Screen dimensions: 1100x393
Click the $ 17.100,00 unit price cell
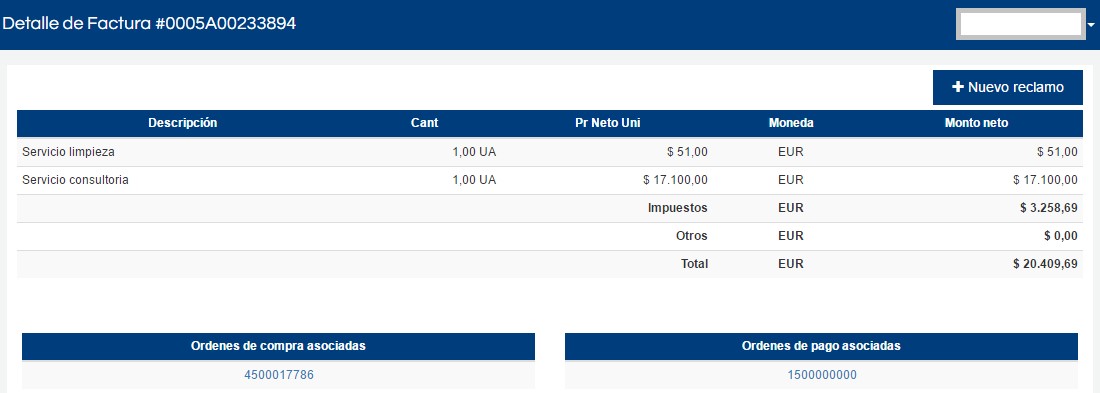pos(676,180)
